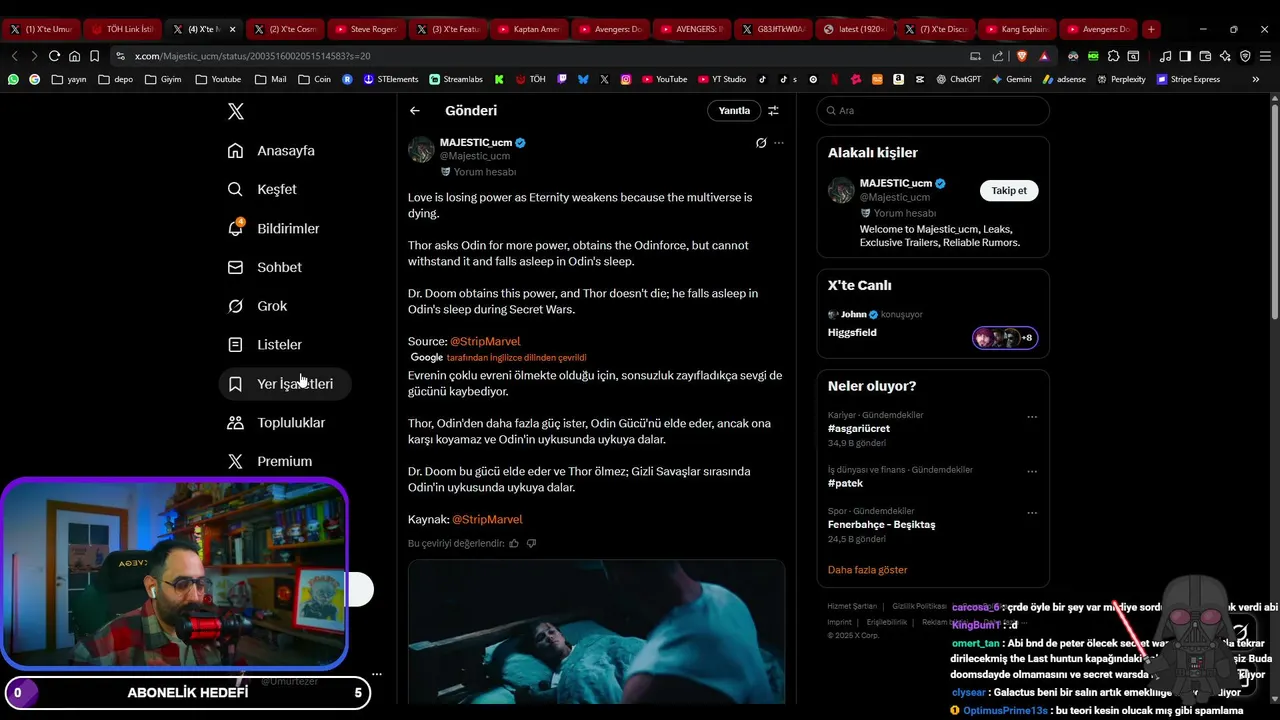This screenshot has width=1280, height=720.
Task: Open the YT Studio bookmark
Action: [x=720, y=79]
